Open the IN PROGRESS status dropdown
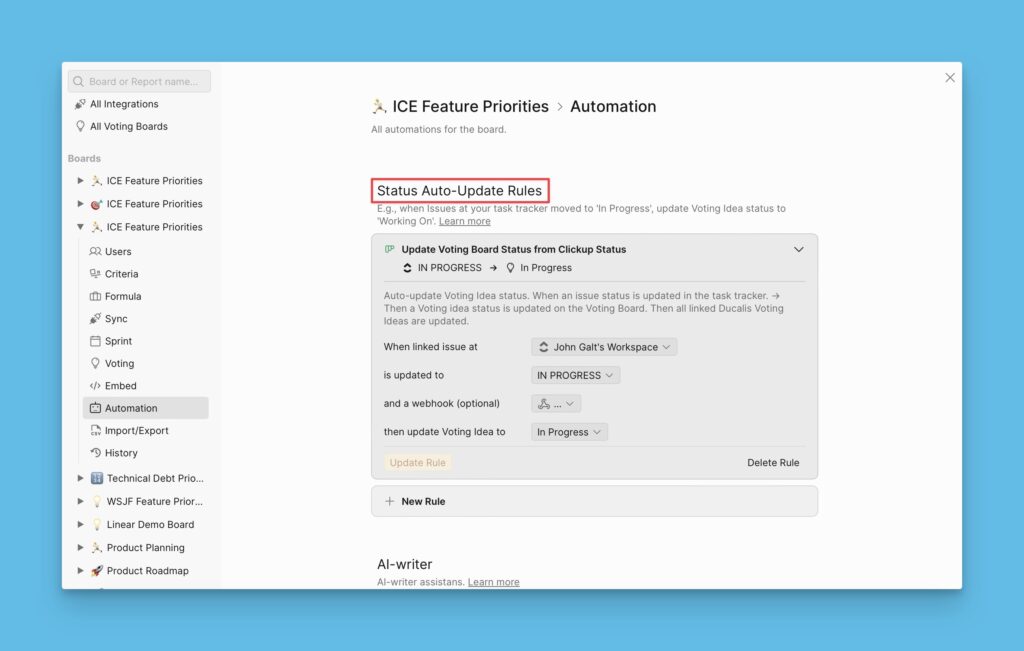Screen dimensions: 1024x651 [x=574, y=374]
